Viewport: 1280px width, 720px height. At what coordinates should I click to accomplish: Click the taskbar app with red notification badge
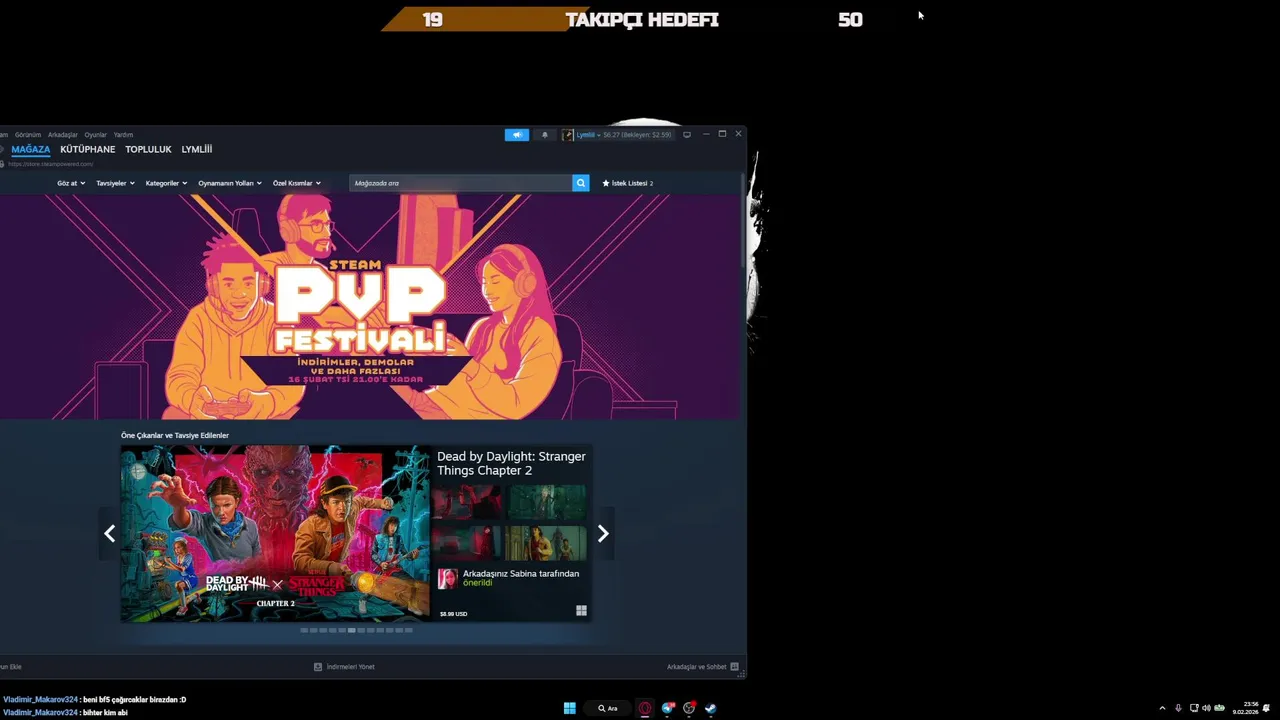point(668,708)
